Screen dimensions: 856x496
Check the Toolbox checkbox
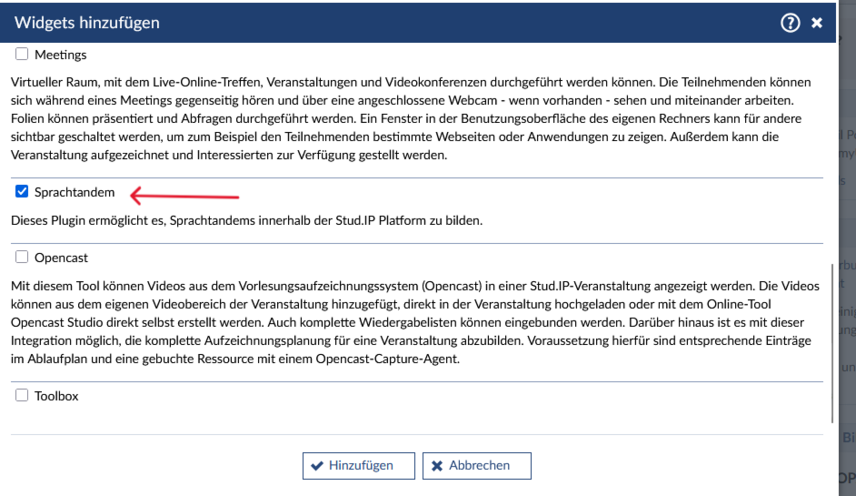(22, 396)
